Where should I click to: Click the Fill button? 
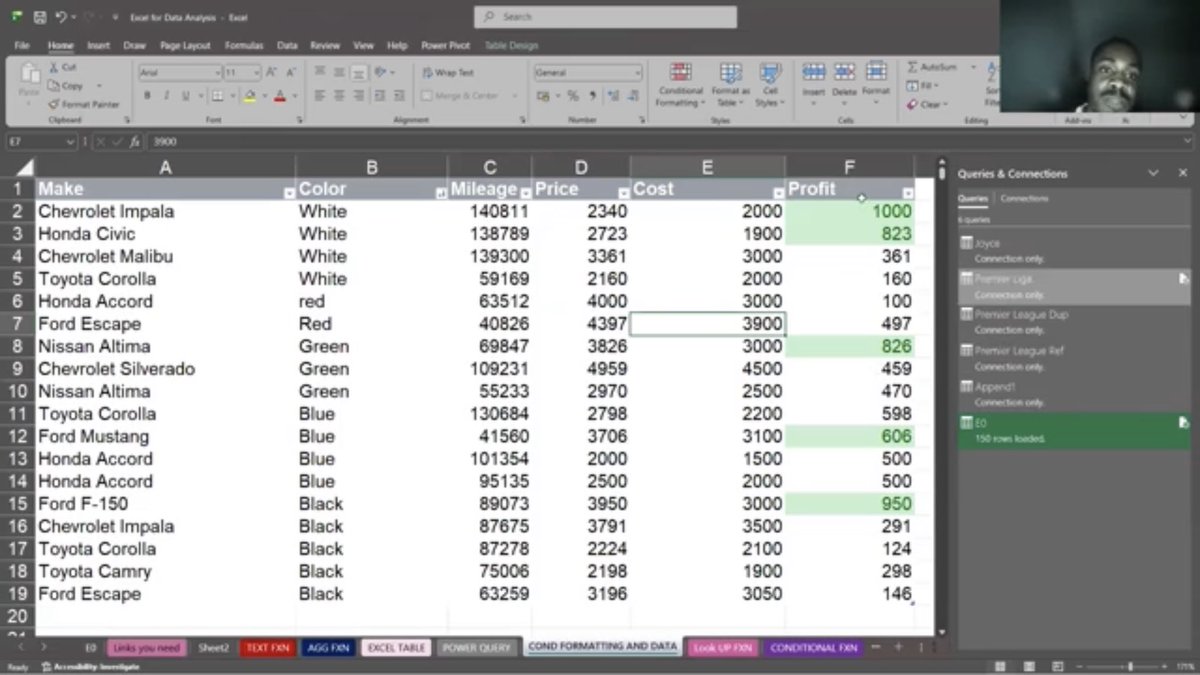pos(925,86)
